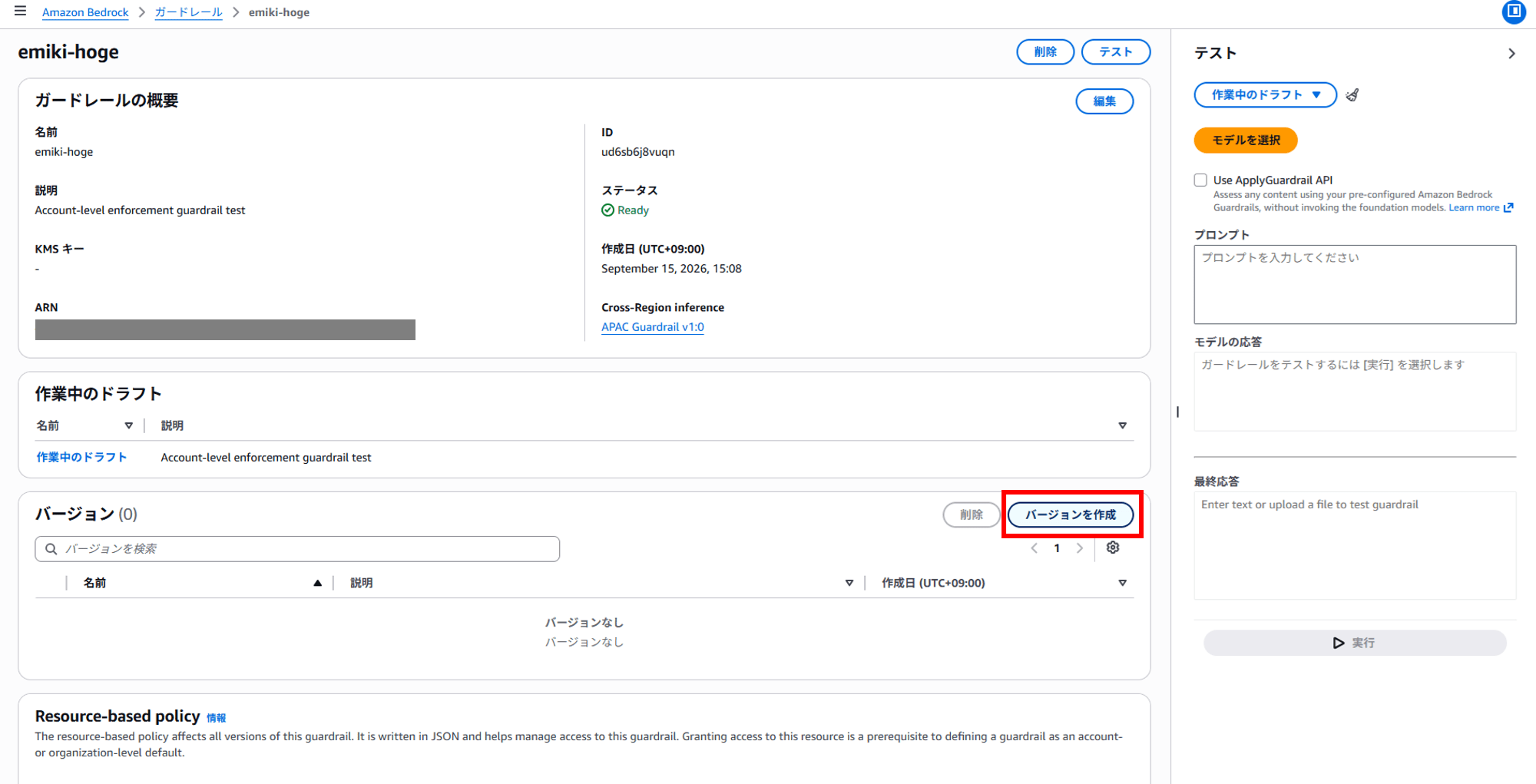This screenshot has width=1536, height=784.
Task: Open the 作業中のドラフト link in the draft table
Action: [x=81, y=458]
